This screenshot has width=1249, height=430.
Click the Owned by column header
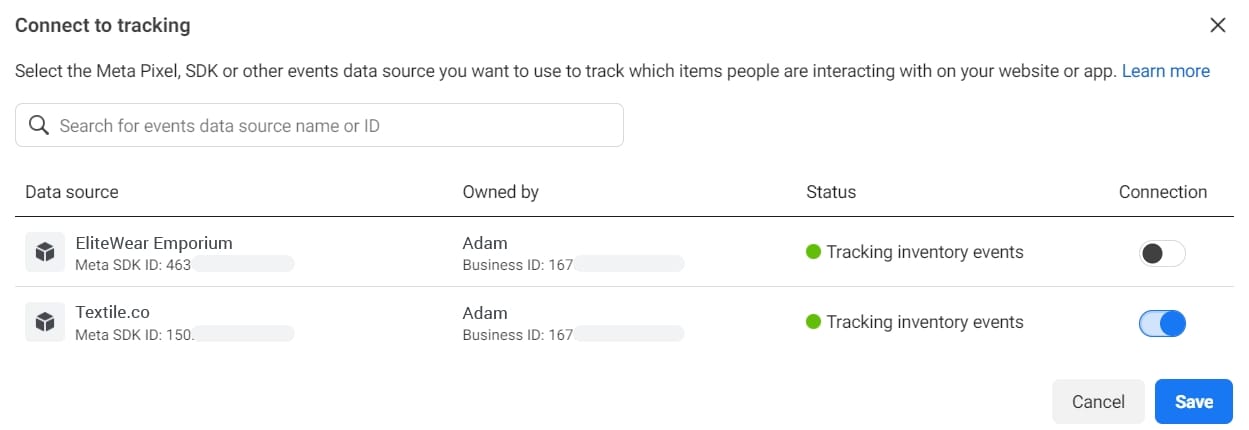(x=500, y=192)
